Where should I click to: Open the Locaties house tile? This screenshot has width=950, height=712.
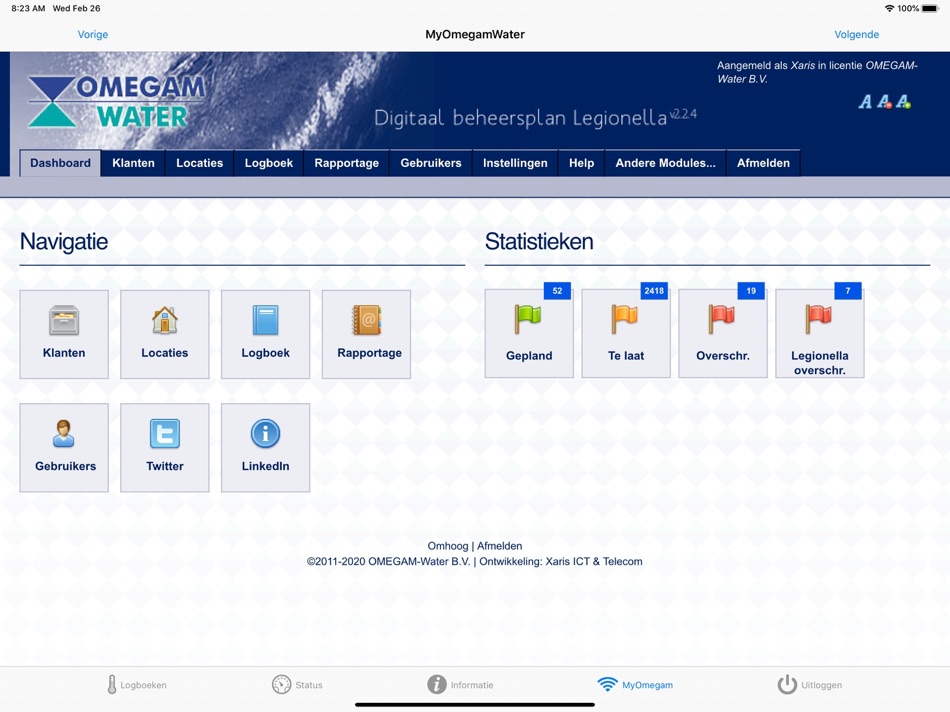pyautogui.click(x=165, y=334)
